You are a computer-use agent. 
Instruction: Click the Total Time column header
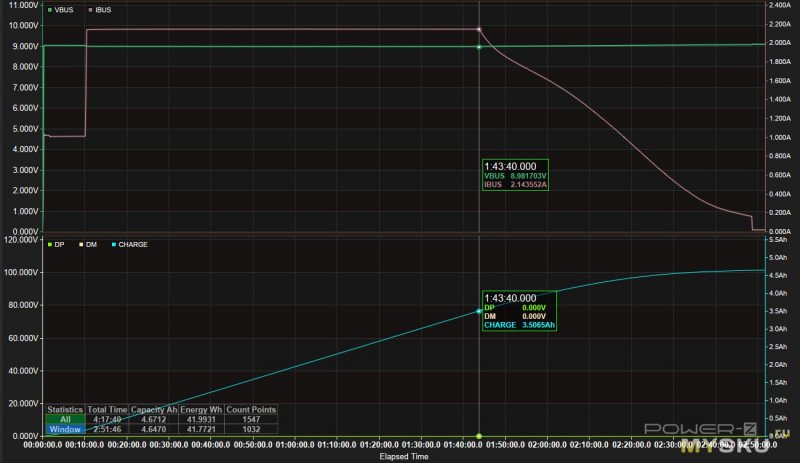pos(108,409)
